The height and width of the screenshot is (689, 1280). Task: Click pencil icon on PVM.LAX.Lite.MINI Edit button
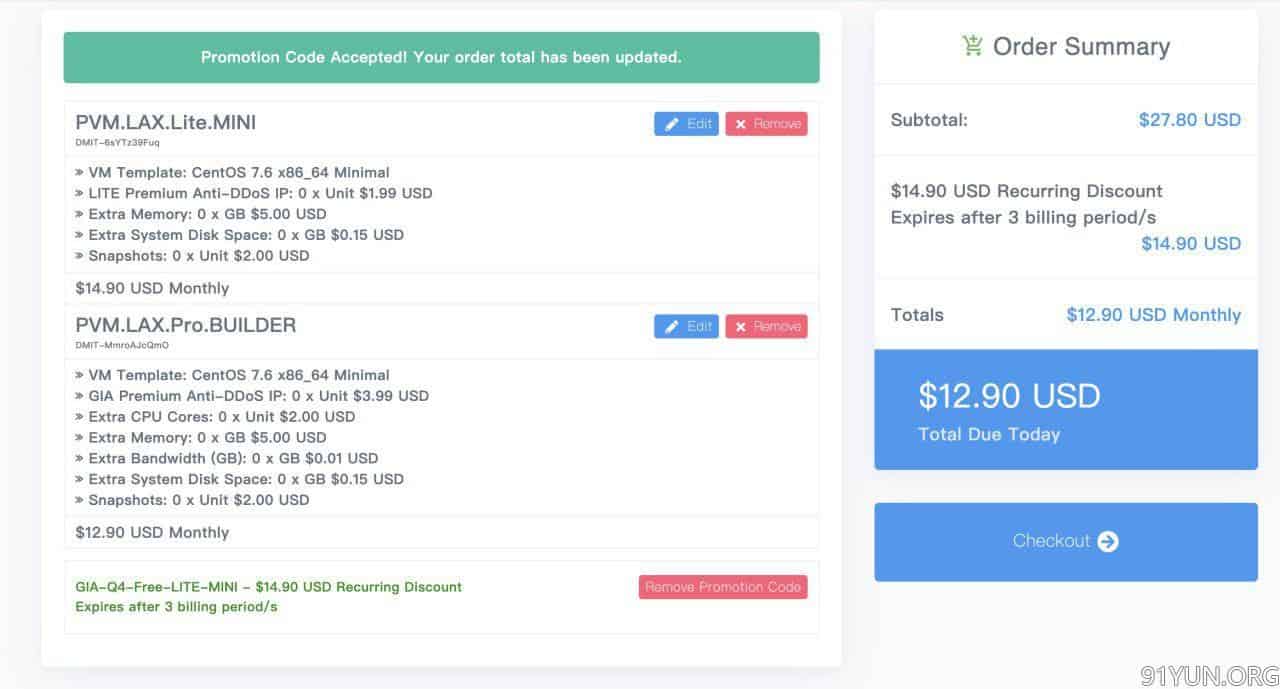672,124
